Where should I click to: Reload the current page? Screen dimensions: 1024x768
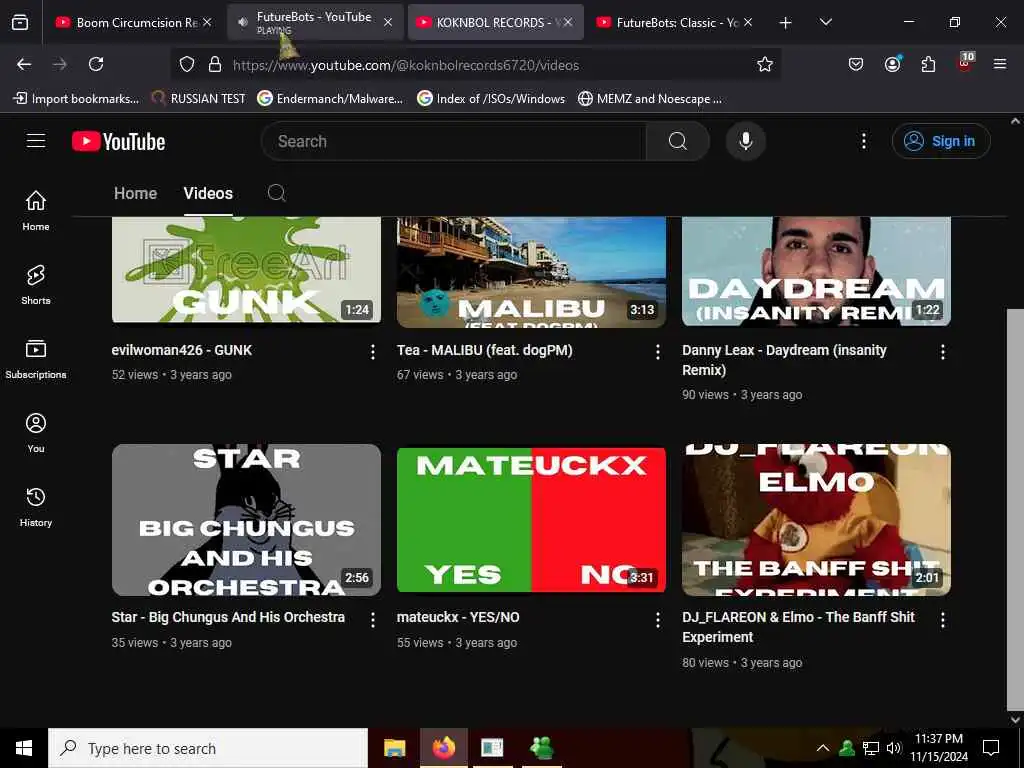96,64
